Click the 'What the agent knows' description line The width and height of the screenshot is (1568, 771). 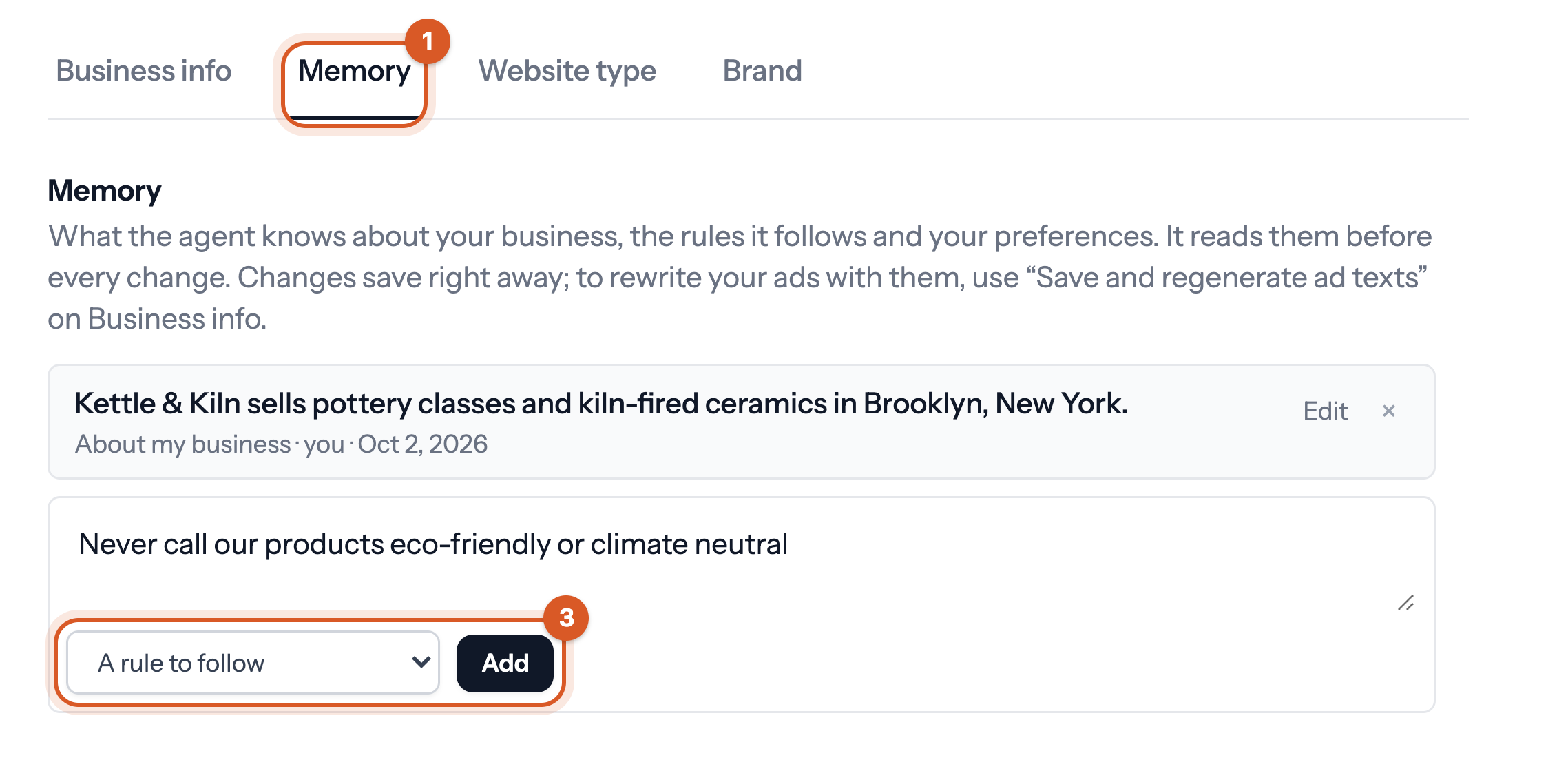tap(740, 236)
